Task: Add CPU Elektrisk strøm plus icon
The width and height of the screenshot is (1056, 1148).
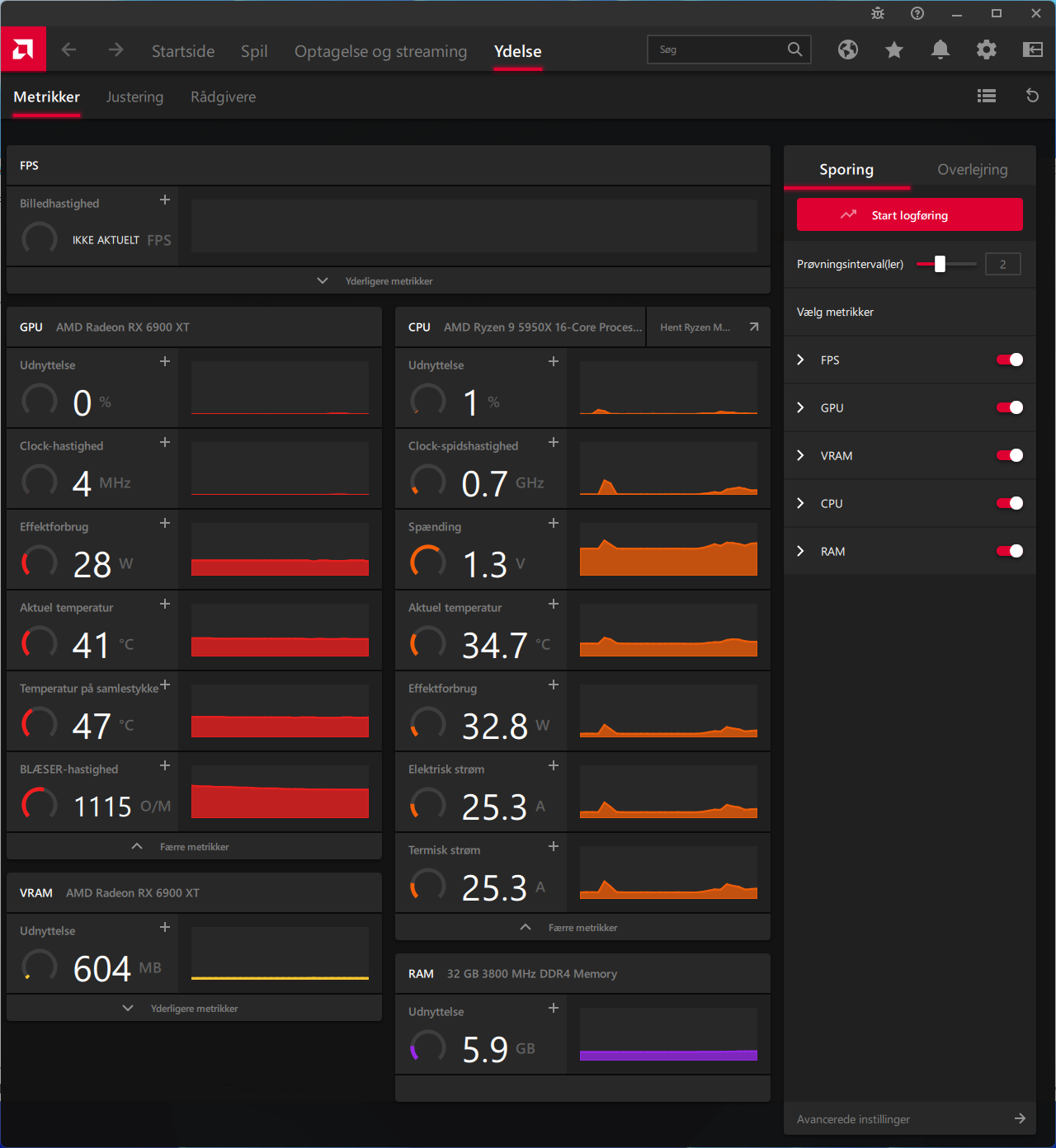Action: coord(554,765)
